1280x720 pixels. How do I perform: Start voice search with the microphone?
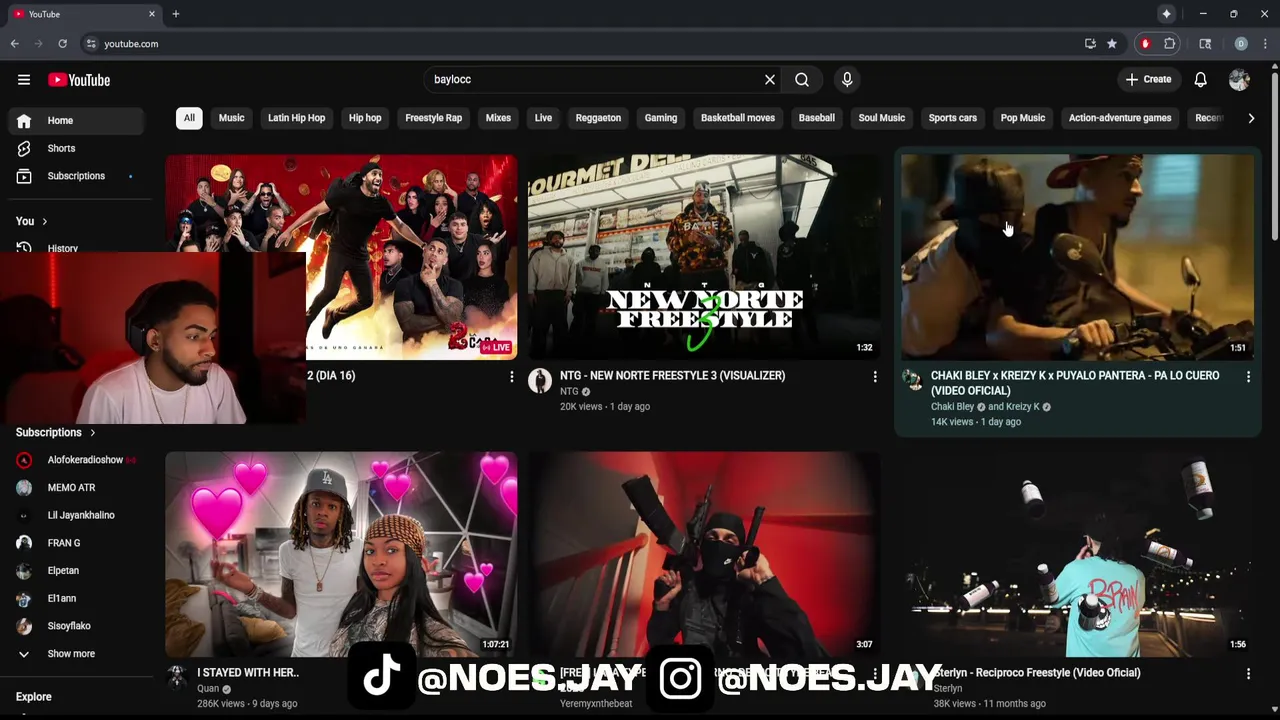(847, 80)
